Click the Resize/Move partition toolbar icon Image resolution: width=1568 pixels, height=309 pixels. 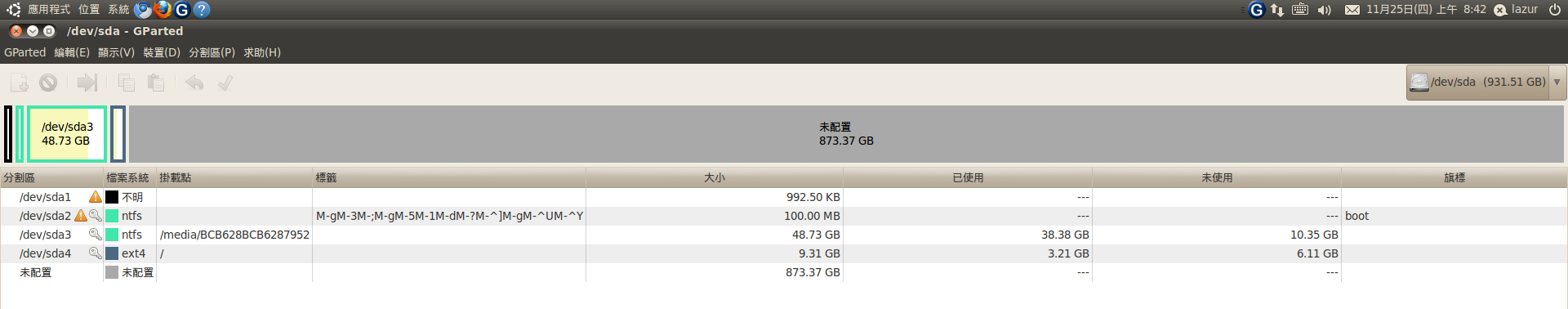coord(87,83)
